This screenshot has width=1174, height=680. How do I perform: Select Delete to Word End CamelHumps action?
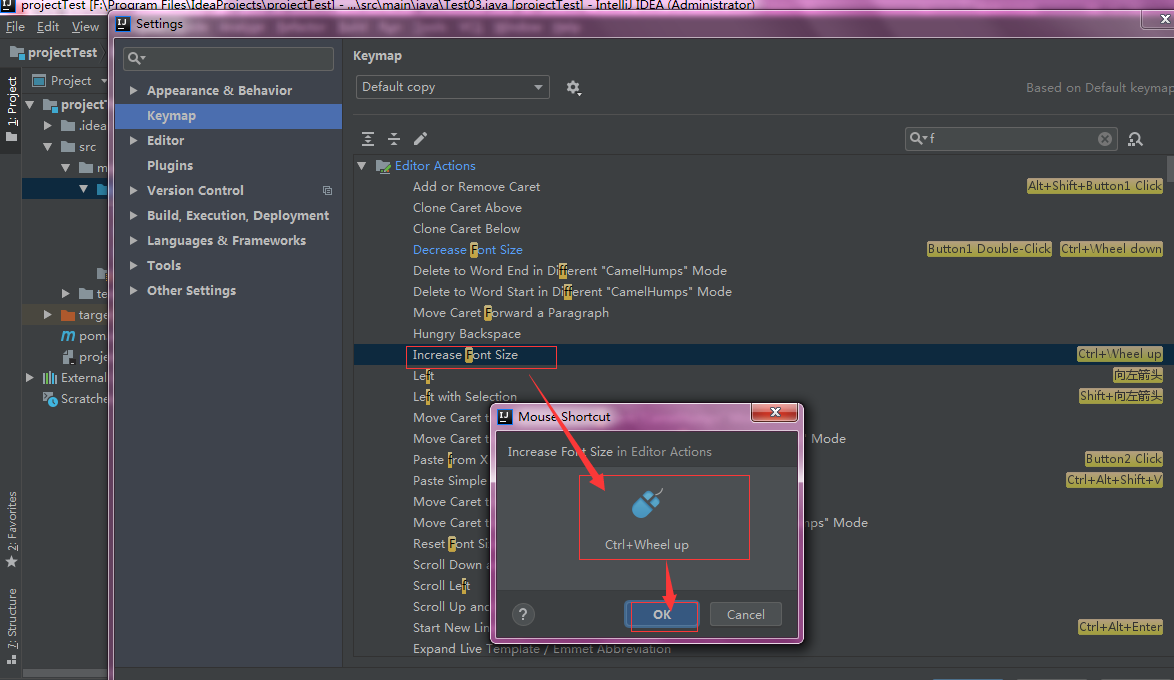[570, 270]
